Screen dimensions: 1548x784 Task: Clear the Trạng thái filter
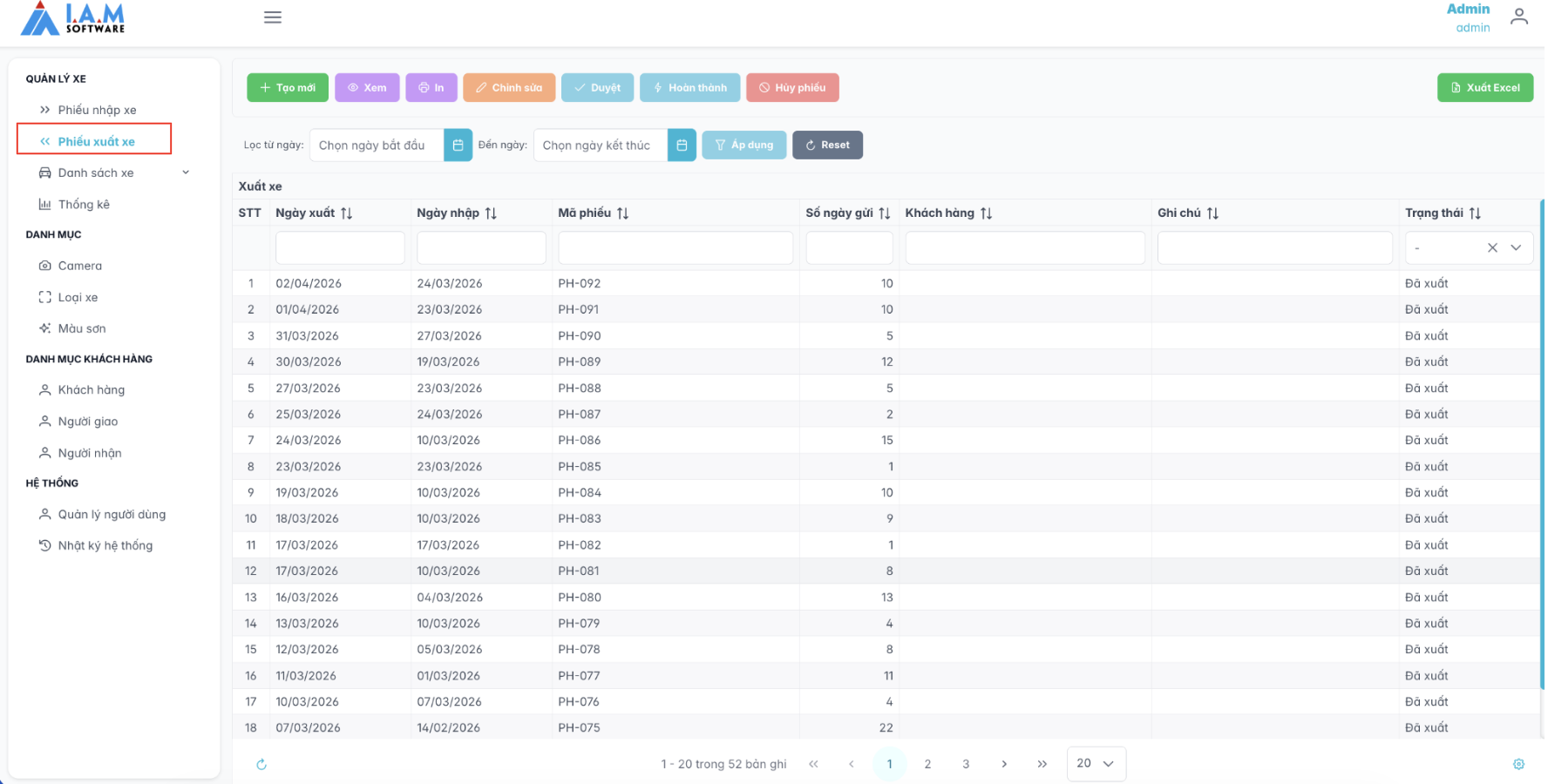(x=1492, y=248)
